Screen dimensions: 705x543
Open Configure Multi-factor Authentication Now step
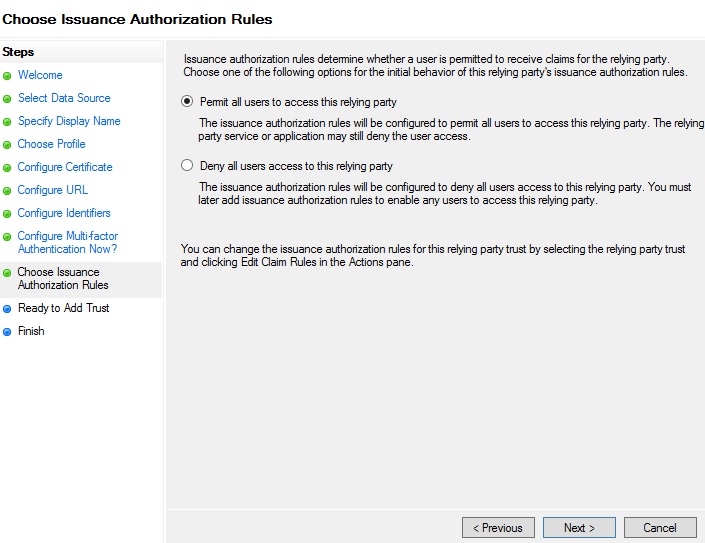coord(67,242)
